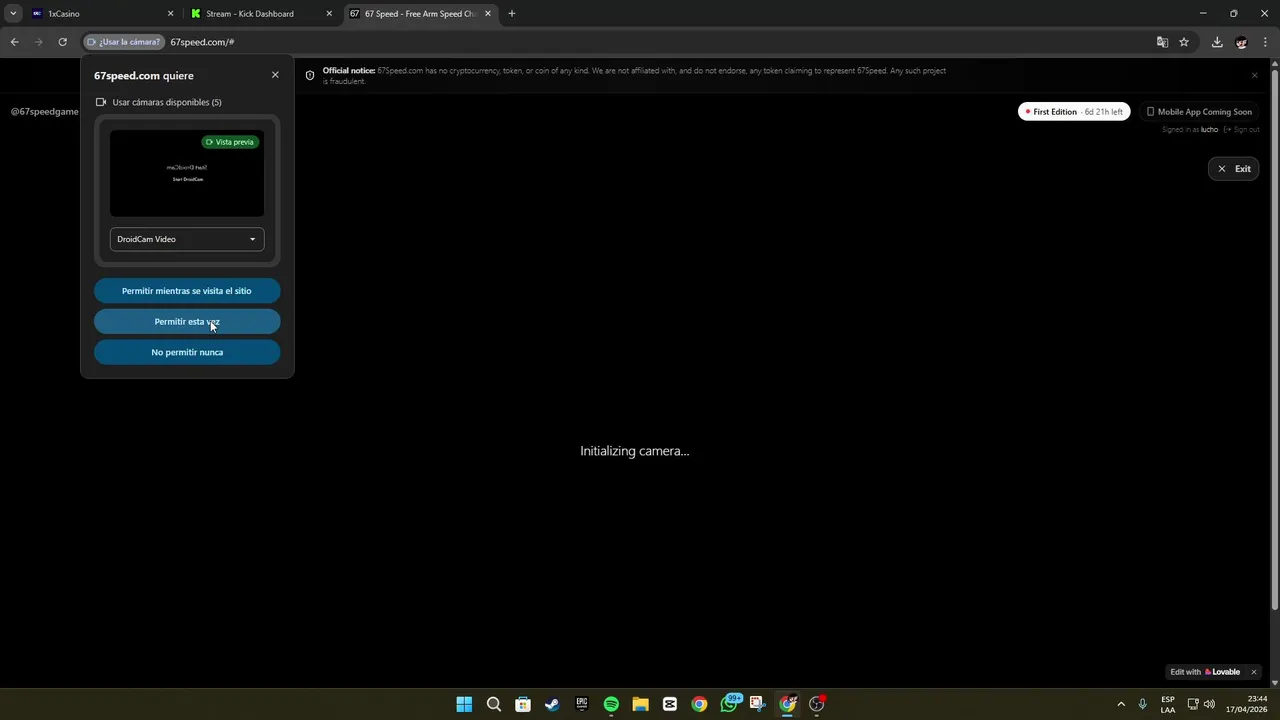Close the camera permission popup
1280x720 pixels.
coord(275,75)
